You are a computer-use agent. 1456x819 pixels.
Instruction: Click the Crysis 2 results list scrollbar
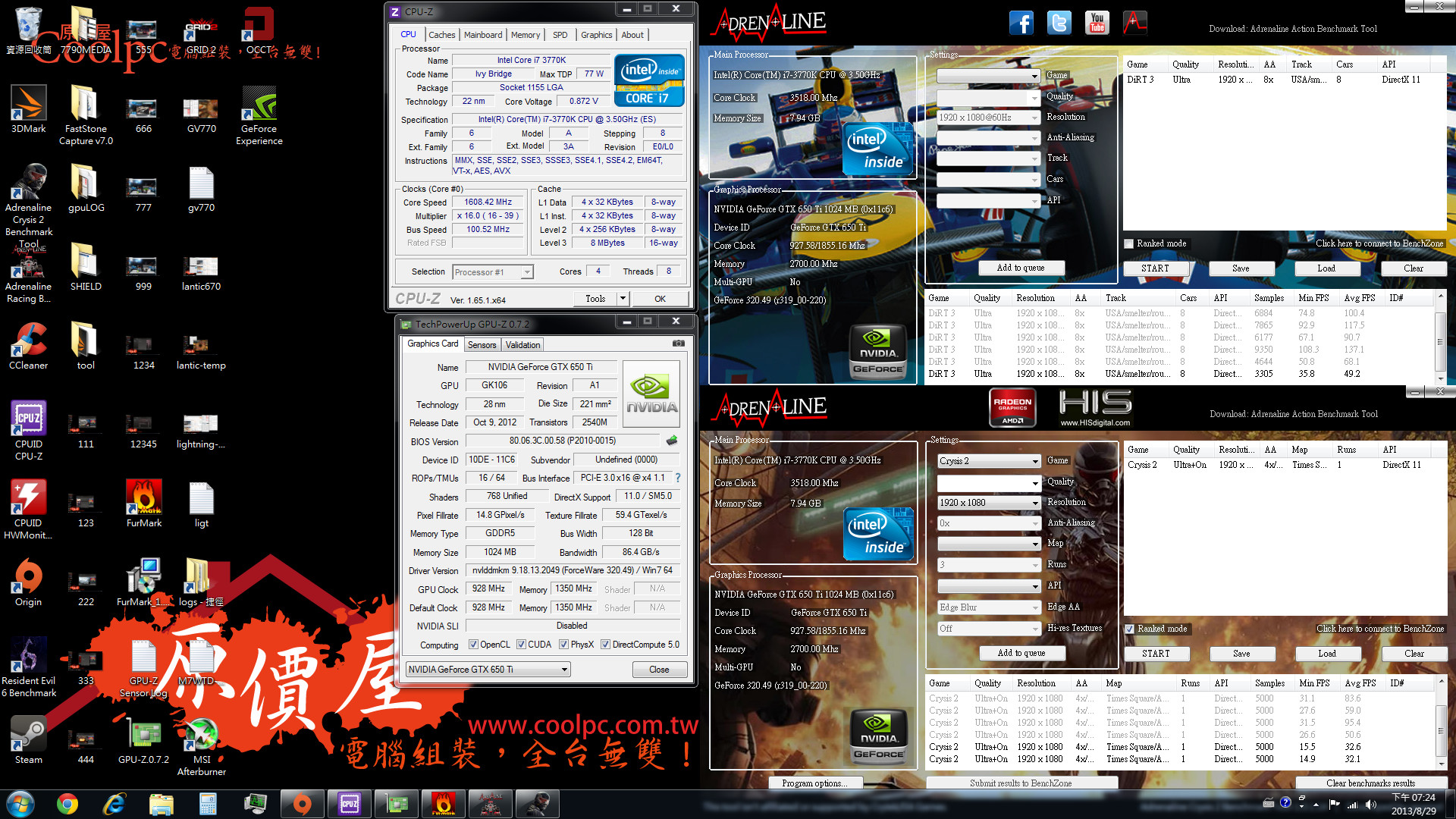coord(1439,730)
